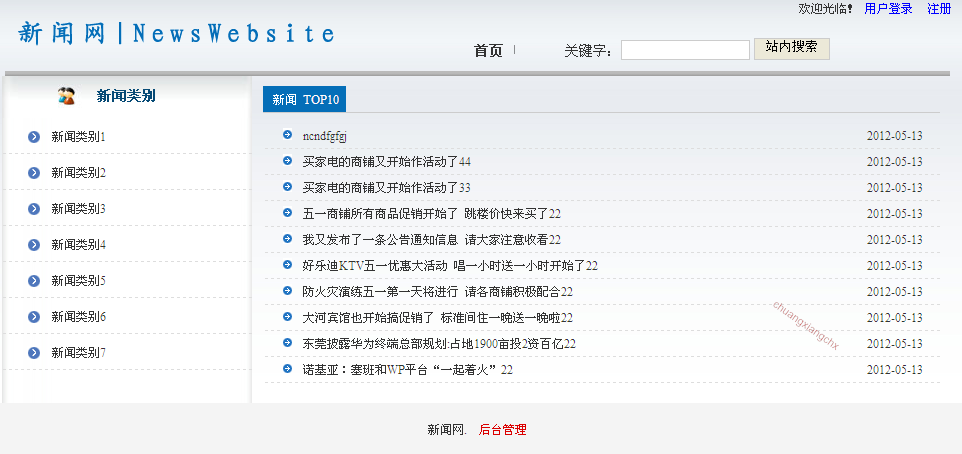The height and width of the screenshot is (454, 962).
Task: Open news 东莞披露华为终端总部规划
Action: coord(439,344)
